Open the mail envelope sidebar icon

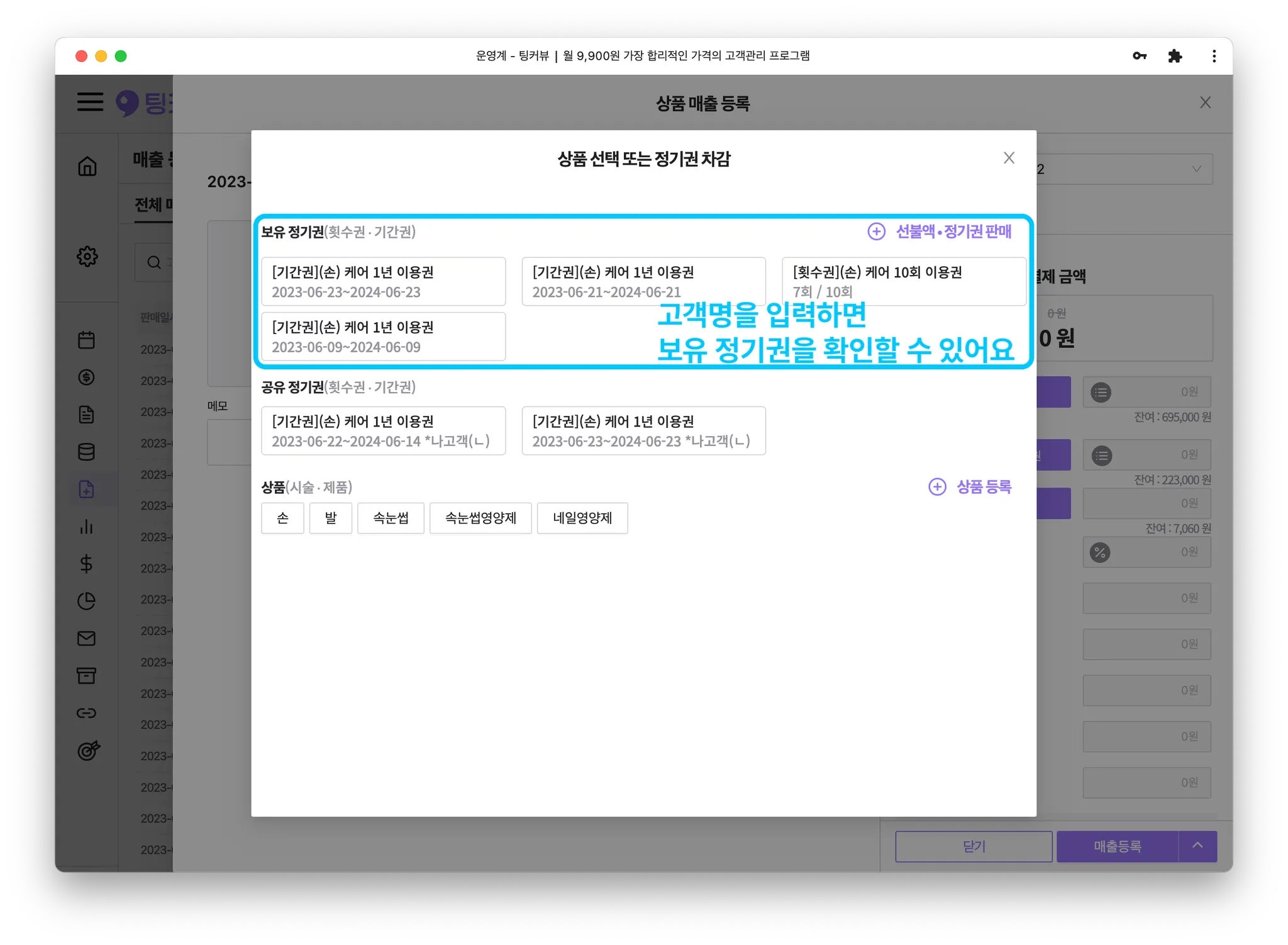86,639
